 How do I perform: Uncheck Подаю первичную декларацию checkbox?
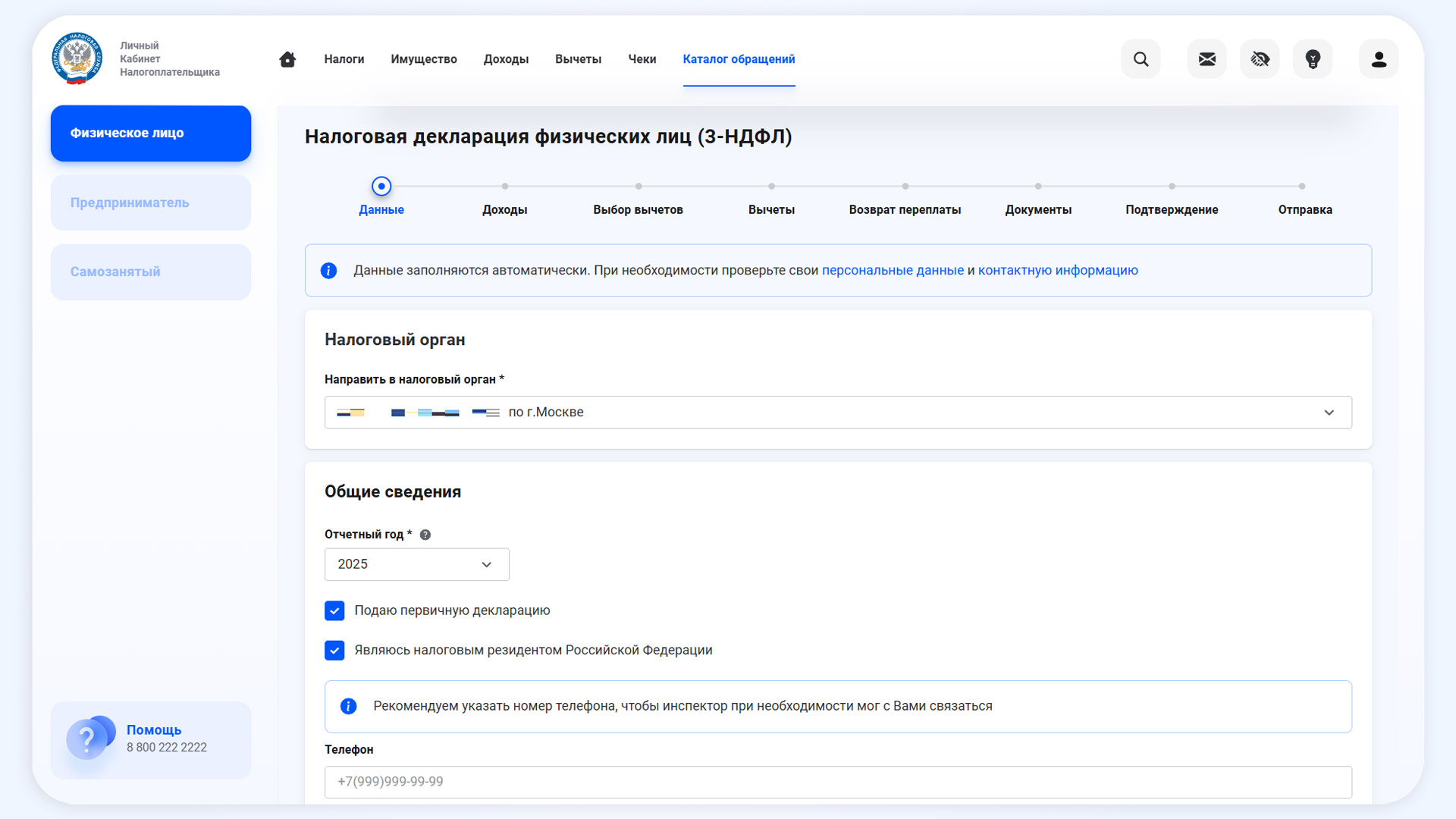click(x=334, y=610)
